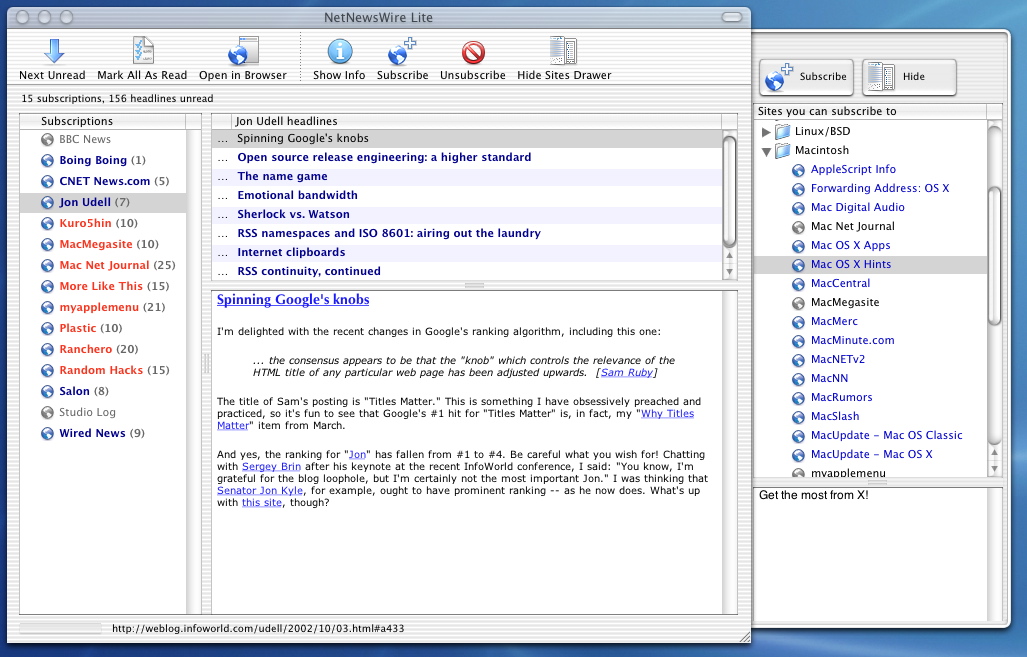The width and height of the screenshot is (1027, 657).
Task: Open the Spinning Google's knobs article title link
Action: 293,299
